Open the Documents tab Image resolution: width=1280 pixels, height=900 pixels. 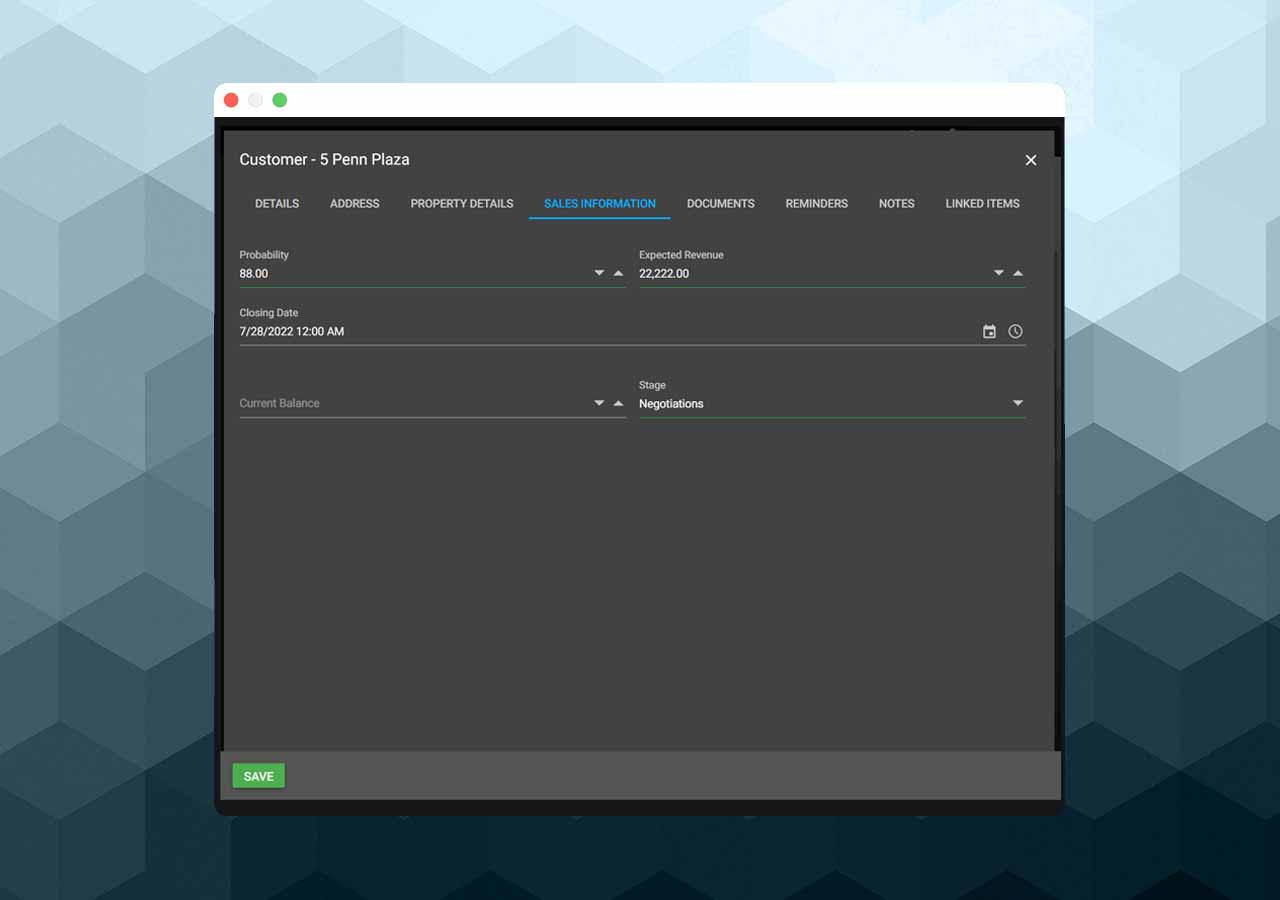720,203
